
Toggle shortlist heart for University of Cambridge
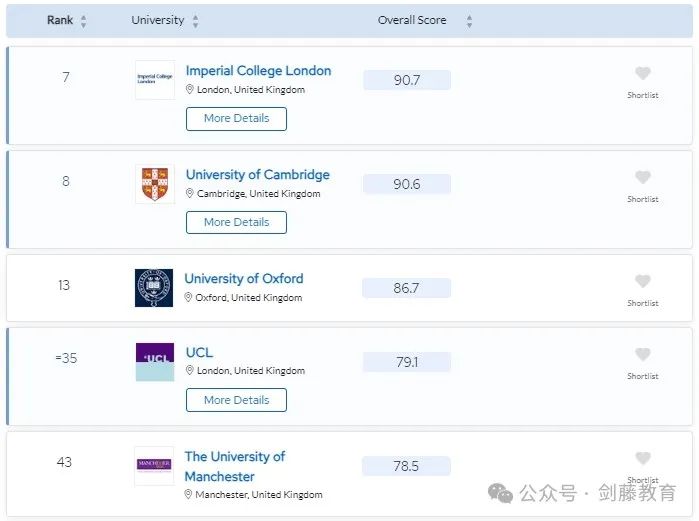point(643,178)
